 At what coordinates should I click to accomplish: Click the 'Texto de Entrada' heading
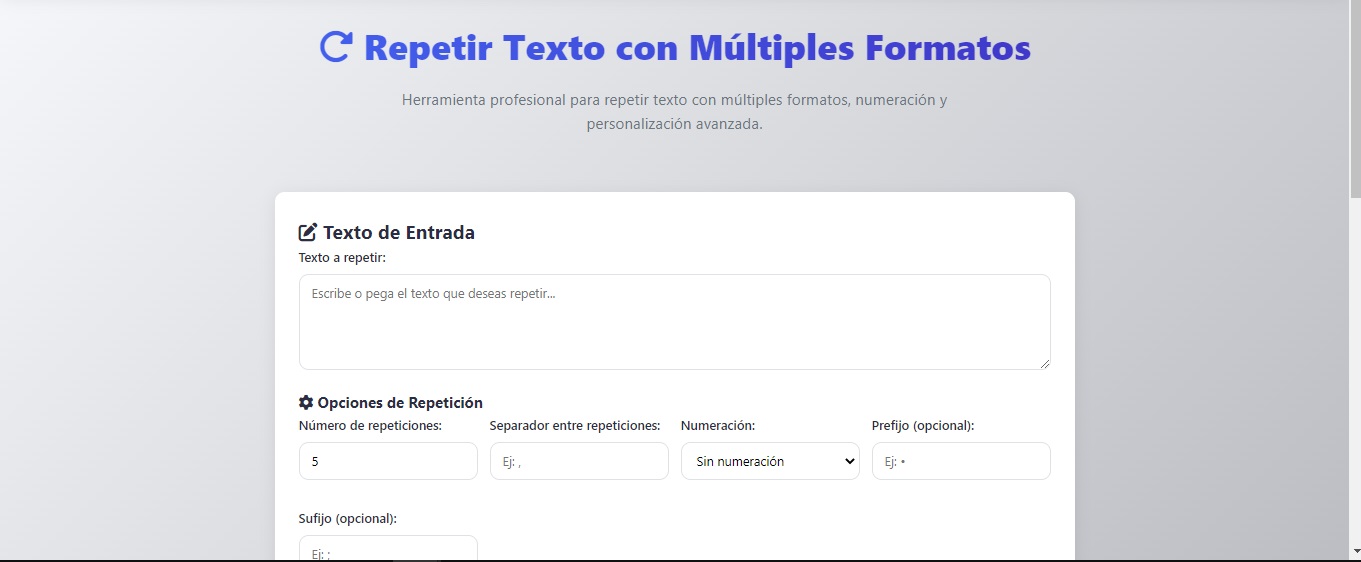click(x=399, y=233)
